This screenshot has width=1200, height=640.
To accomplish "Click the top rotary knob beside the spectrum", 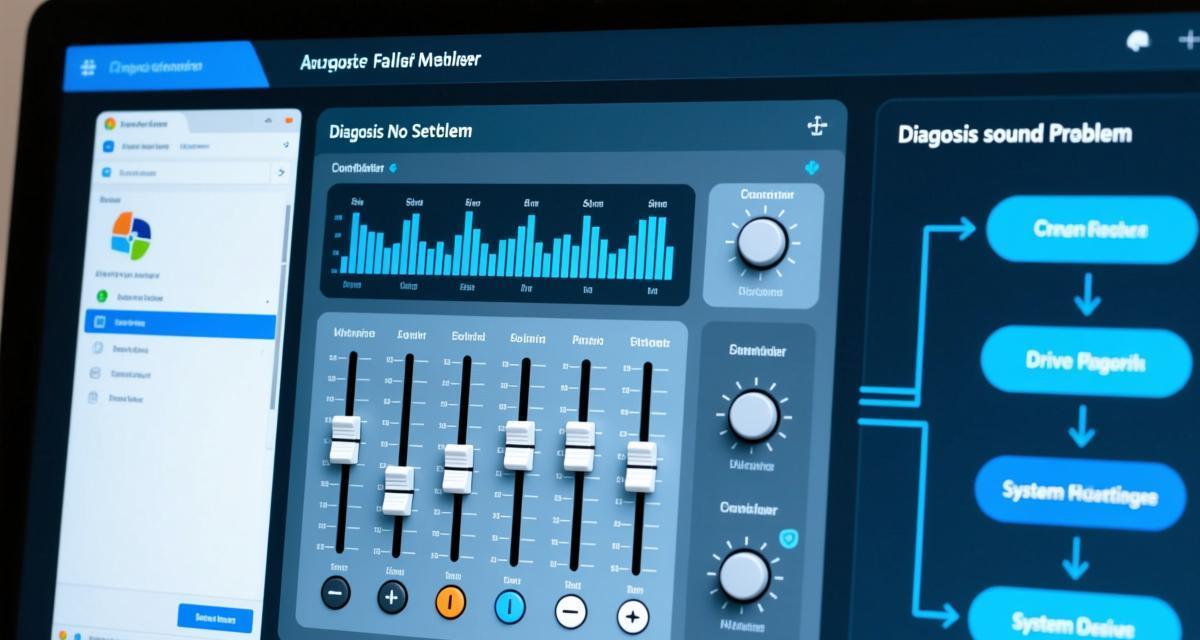I will coord(763,241).
